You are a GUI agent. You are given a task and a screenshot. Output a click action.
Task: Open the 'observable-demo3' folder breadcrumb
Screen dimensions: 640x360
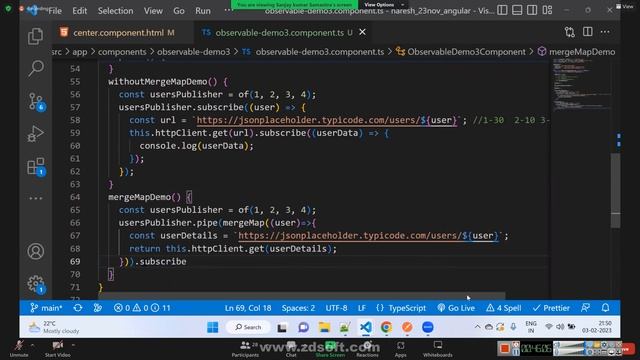[193, 52]
